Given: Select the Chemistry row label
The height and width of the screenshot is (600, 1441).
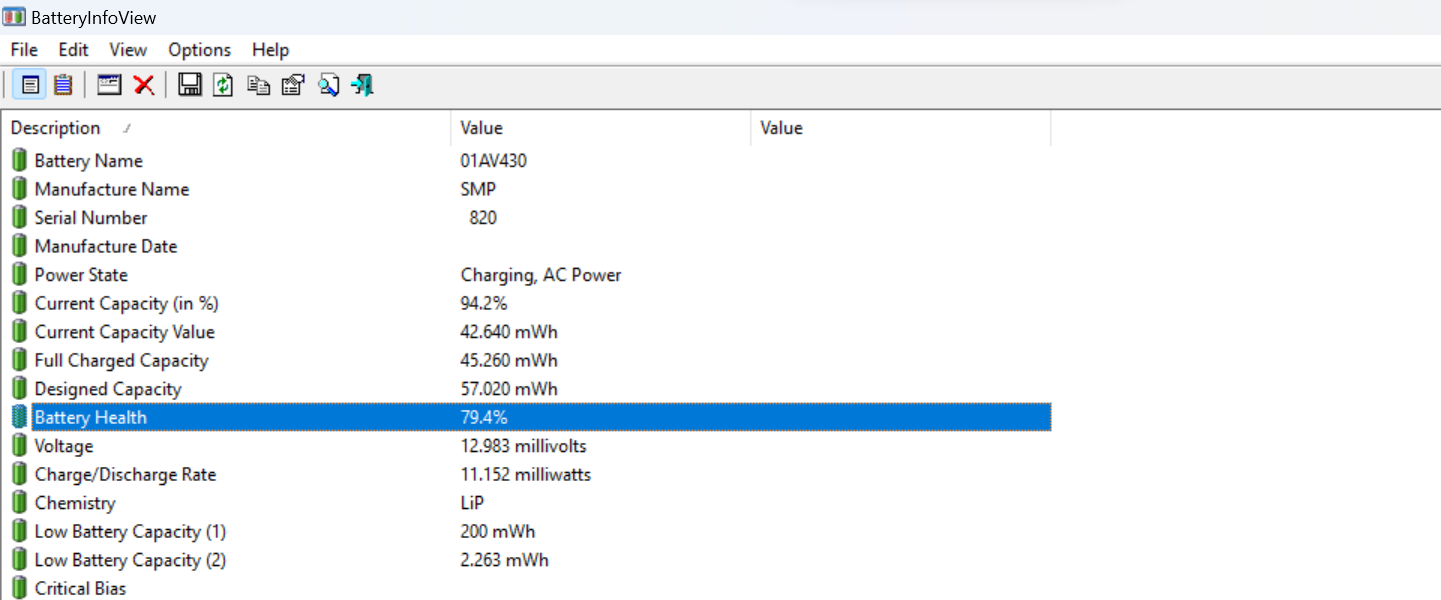Looking at the screenshot, I should (75, 503).
